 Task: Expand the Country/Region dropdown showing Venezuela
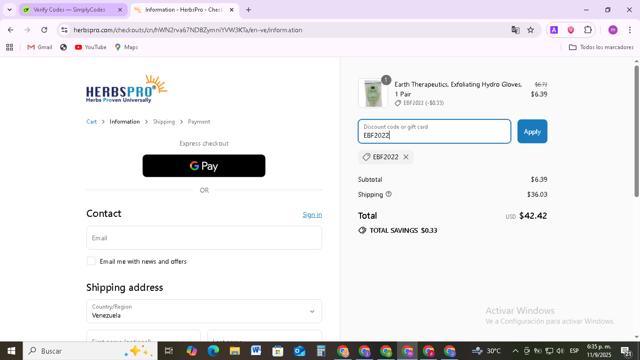coord(204,311)
